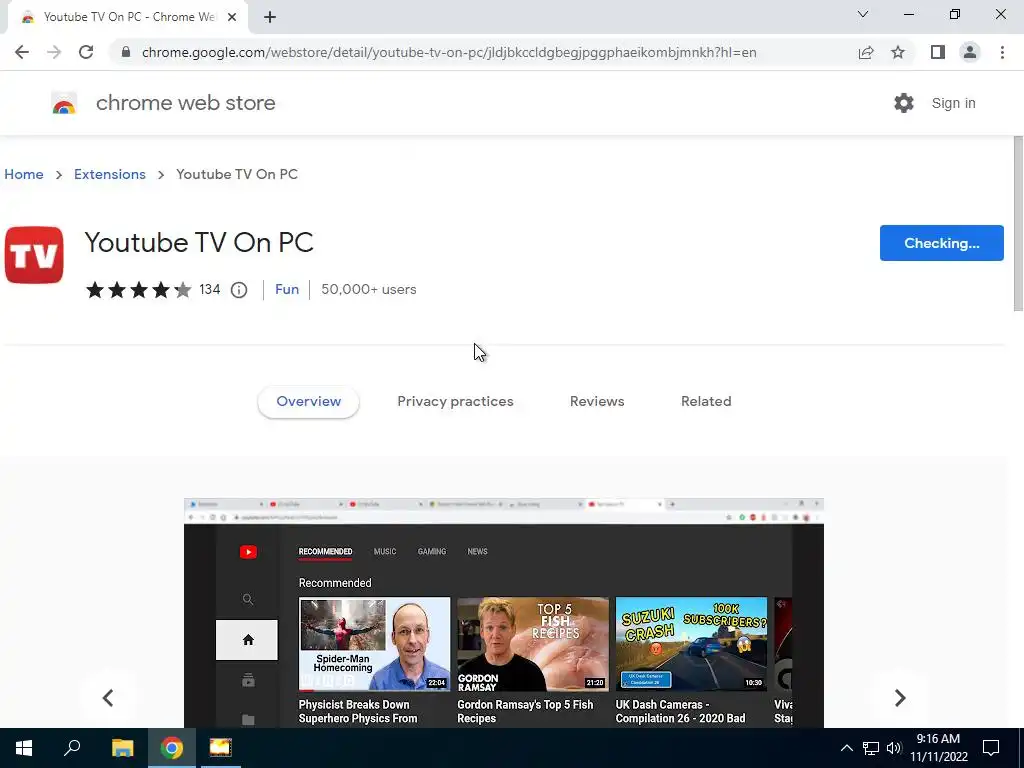Click the lock icon in the address bar
The image size is (1024, 768).
click(x=126, y=52)
